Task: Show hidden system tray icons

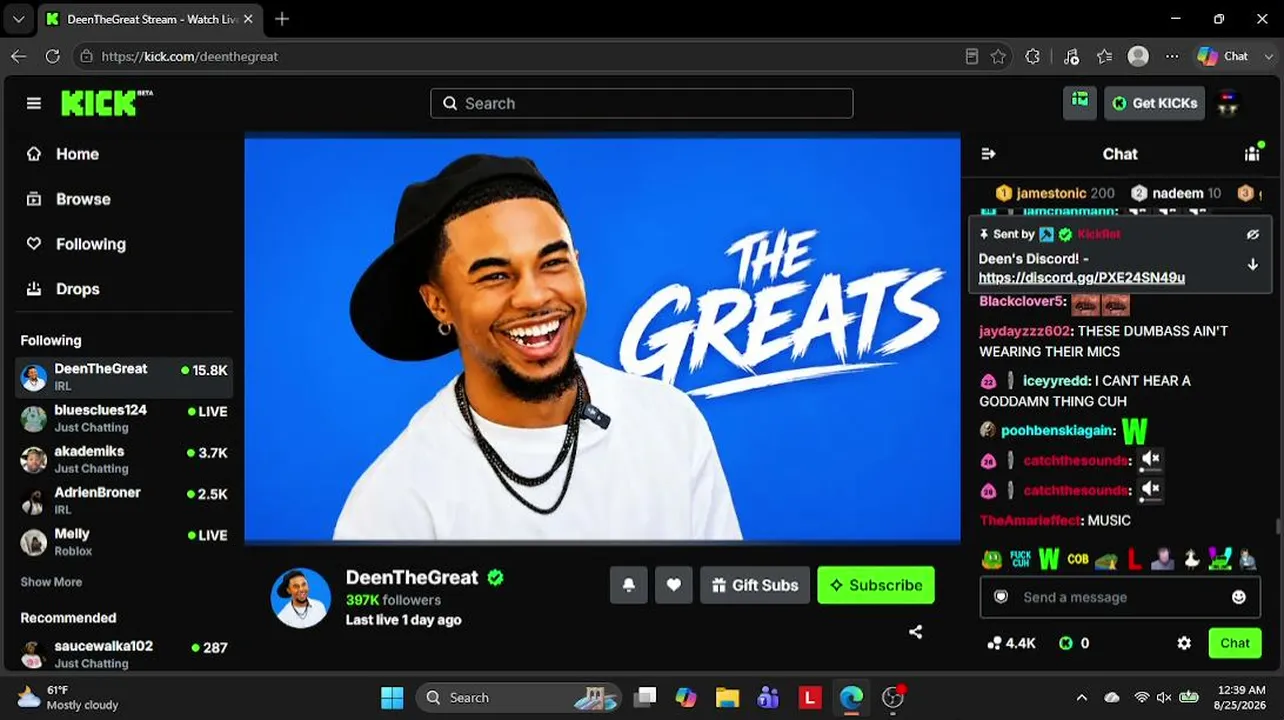Action: coord(1081,697)
